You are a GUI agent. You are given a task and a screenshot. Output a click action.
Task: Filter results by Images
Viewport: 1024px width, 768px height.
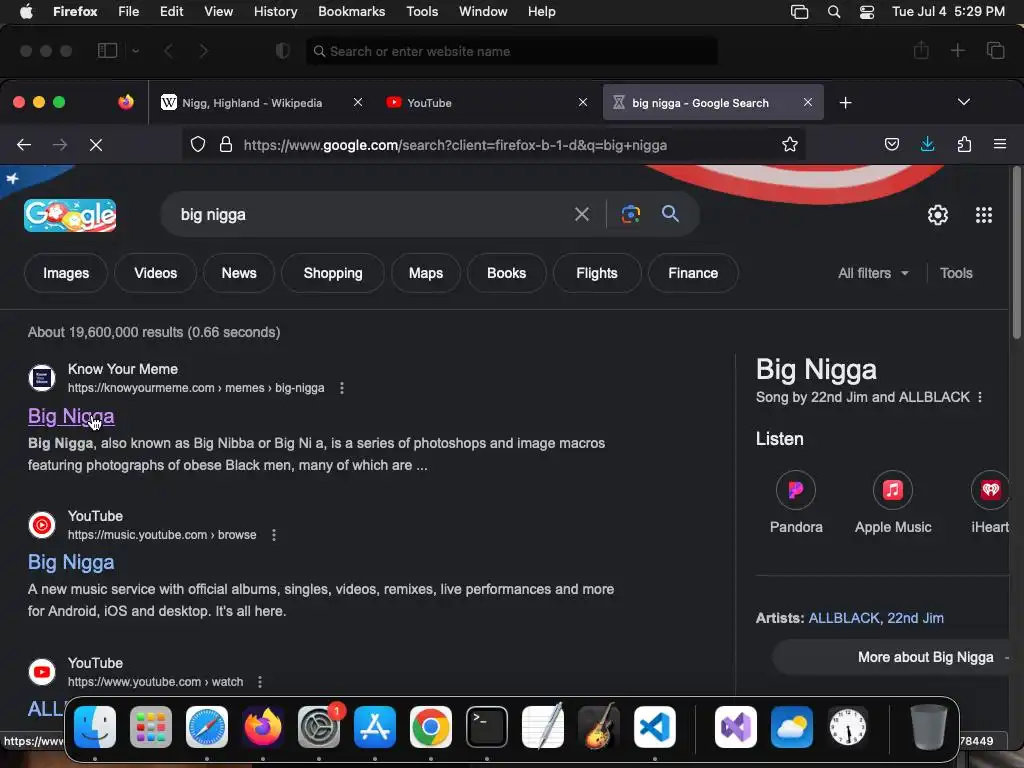[x=66, y=273]
